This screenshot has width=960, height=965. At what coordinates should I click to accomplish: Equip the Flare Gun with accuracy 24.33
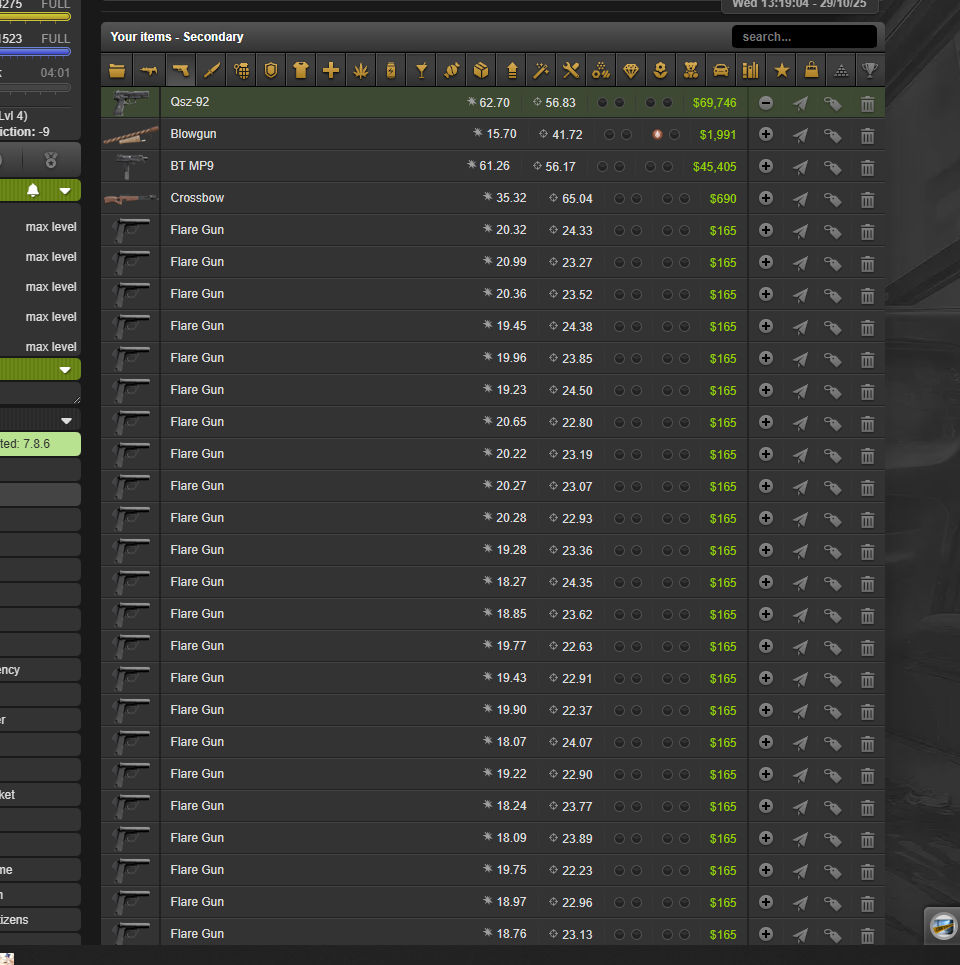(x=766, y=230)
